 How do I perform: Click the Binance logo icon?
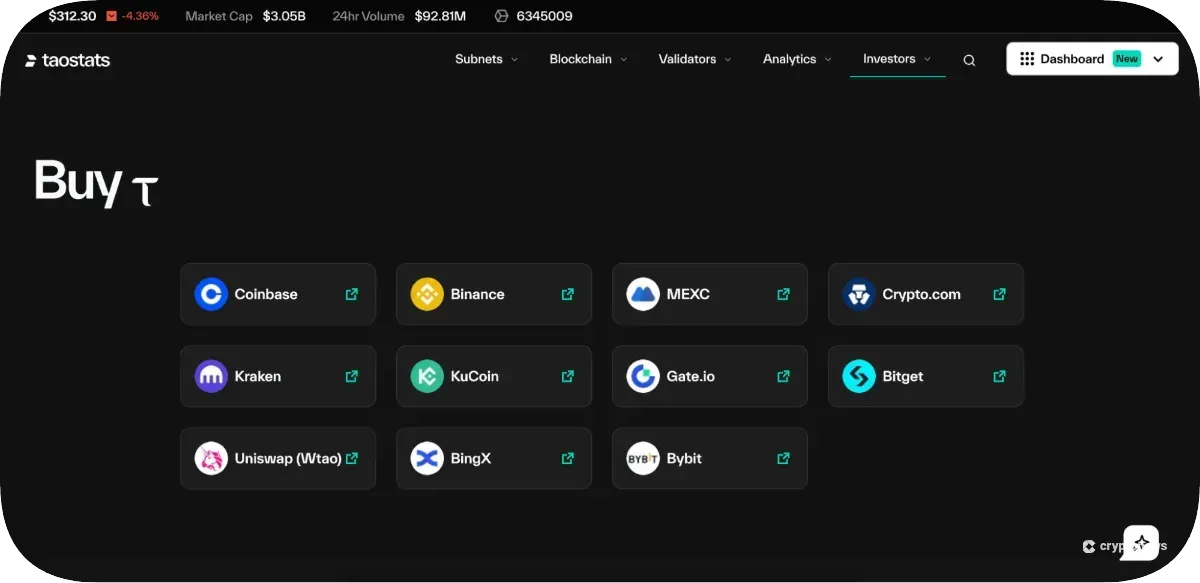pos(427,294)
